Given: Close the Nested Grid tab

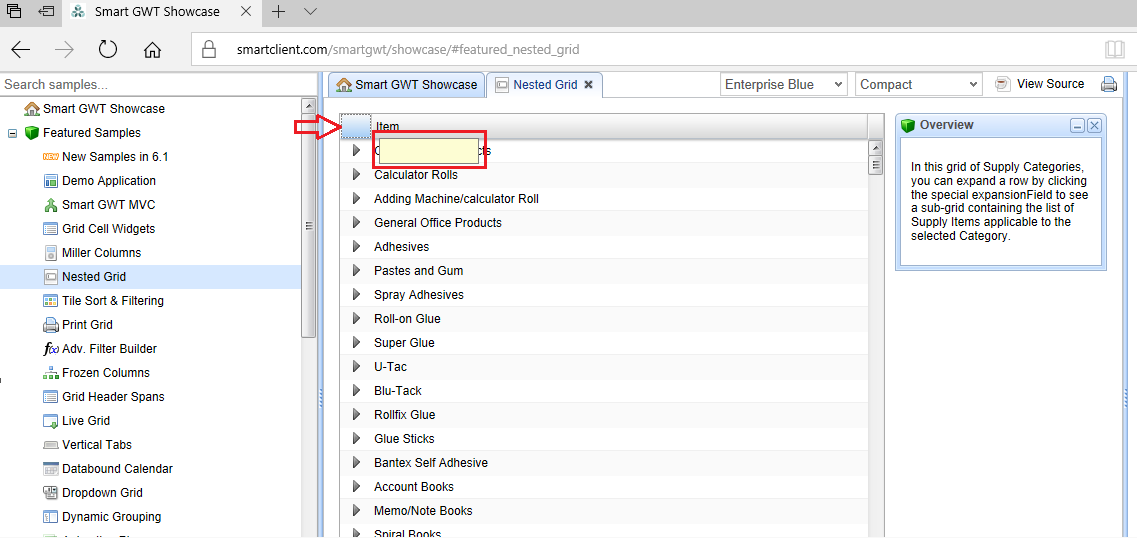Looking at the screenshot, I should click(x=589, y=85).
